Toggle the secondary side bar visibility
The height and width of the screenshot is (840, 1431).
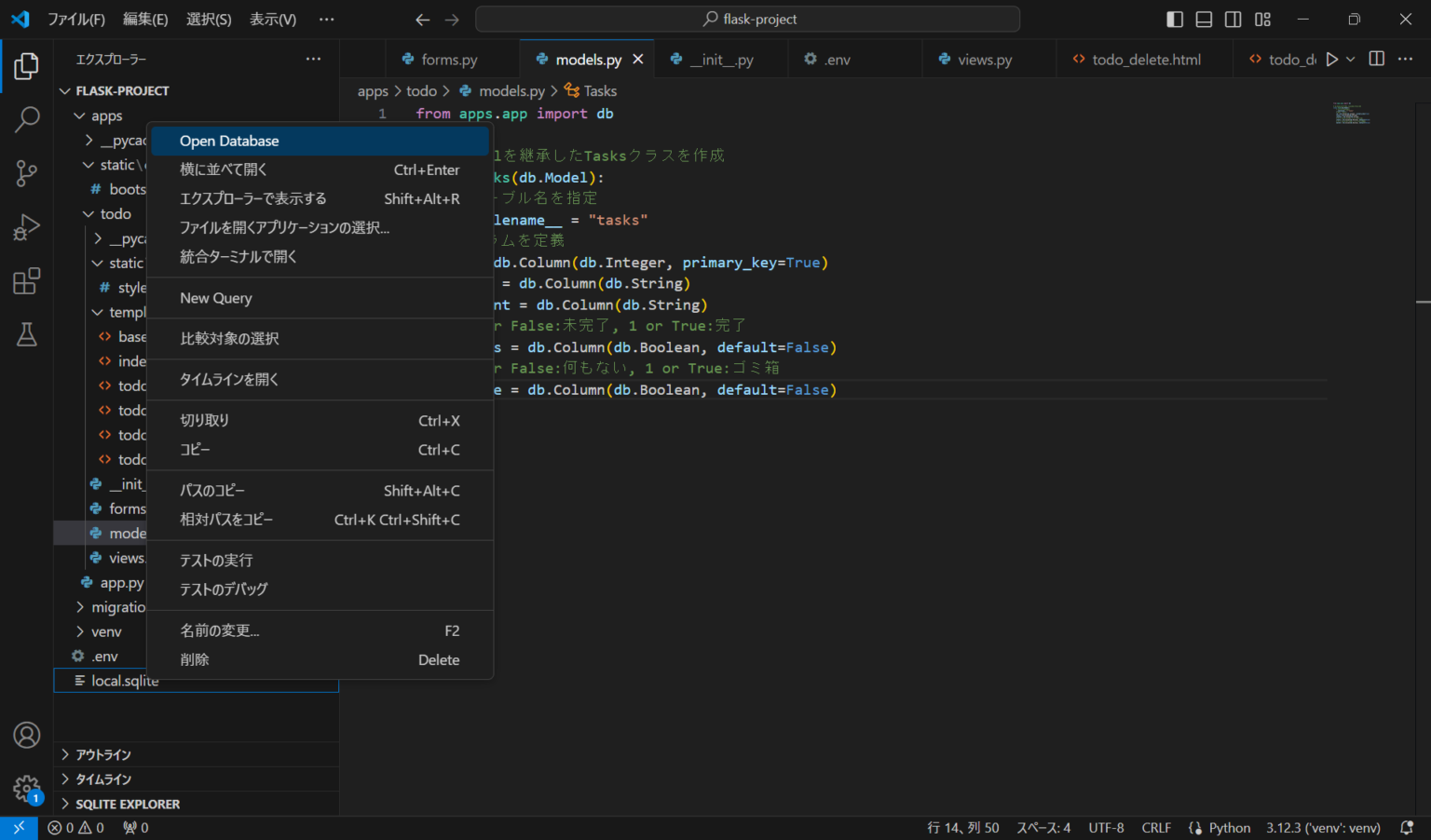pyautogui.click(x=1233, y=19)
